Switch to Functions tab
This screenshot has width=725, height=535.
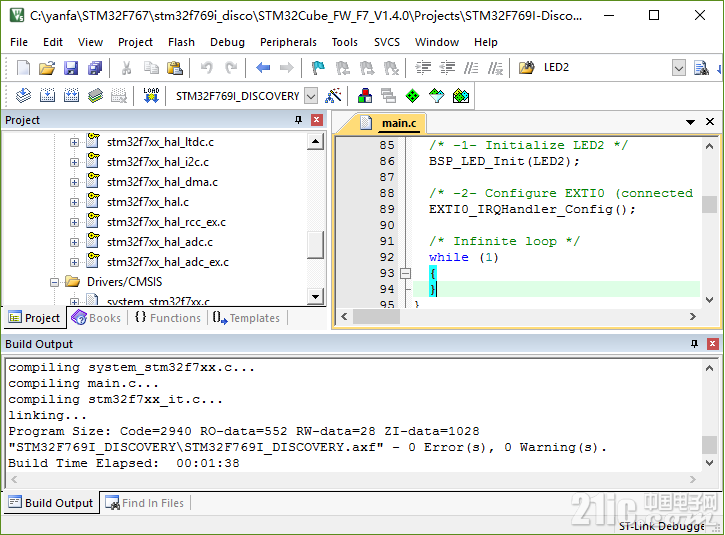167,318
